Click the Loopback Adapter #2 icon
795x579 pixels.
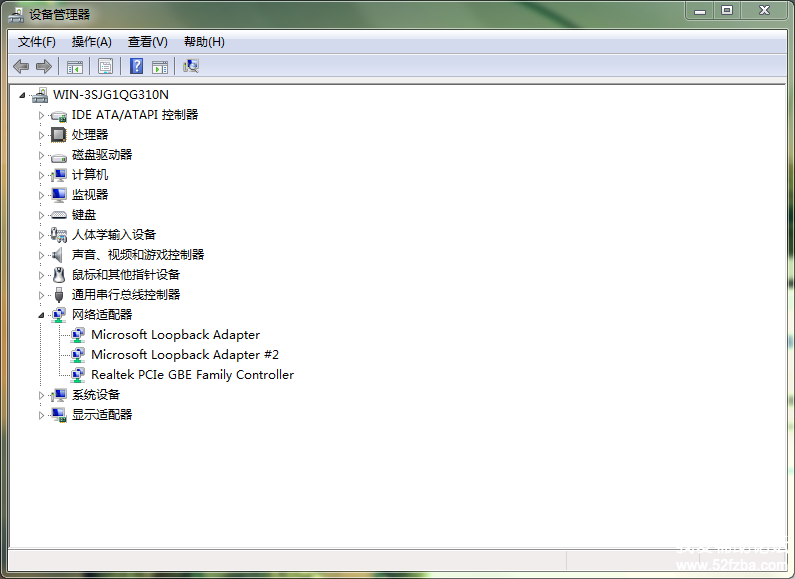(x=78, y=355)
